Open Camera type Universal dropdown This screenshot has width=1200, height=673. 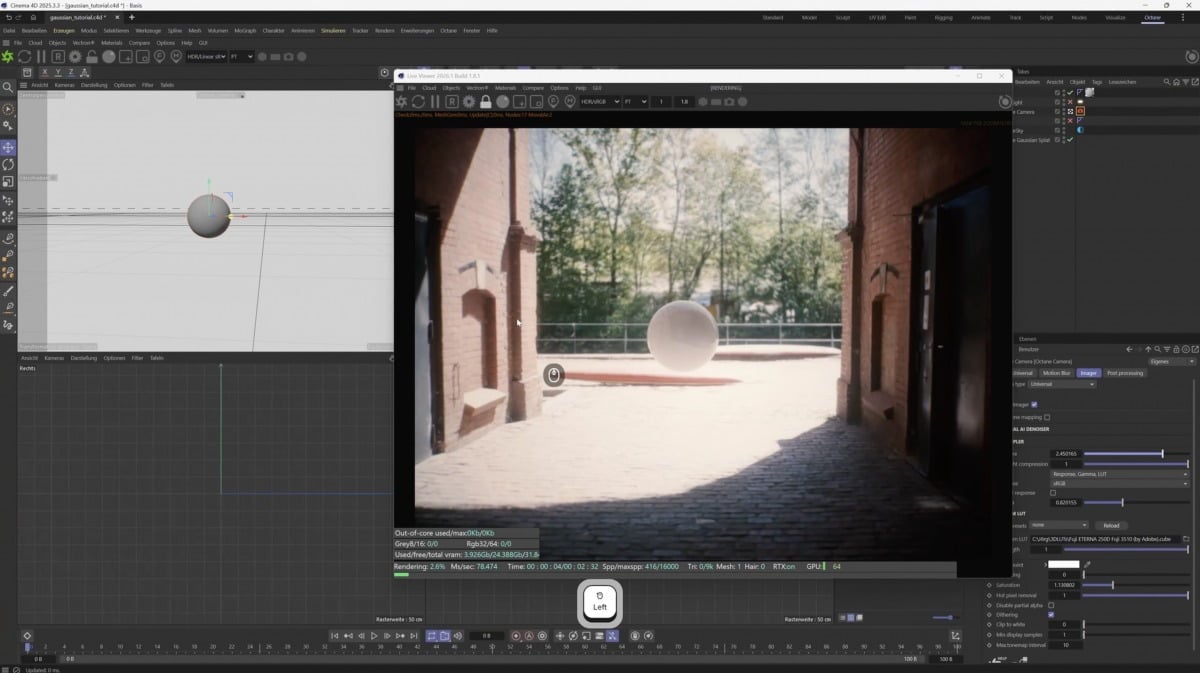click(1062, 384)
